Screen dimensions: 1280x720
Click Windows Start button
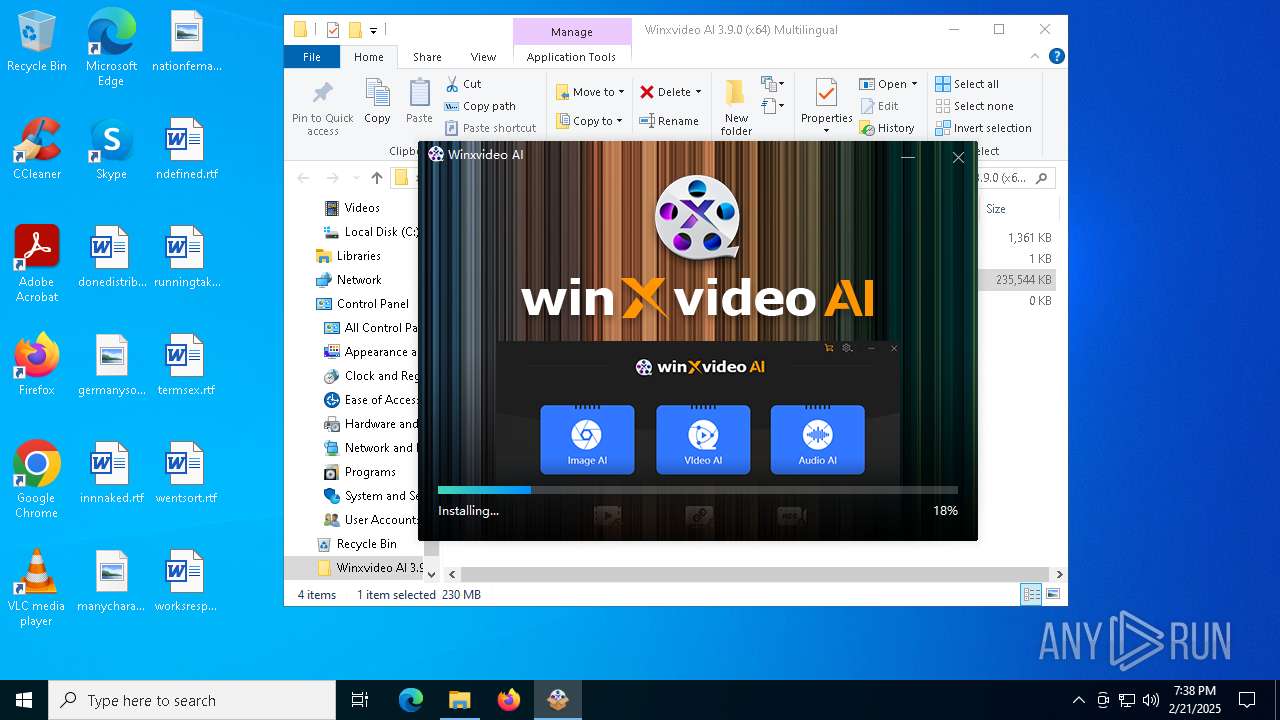pyautogui.click(x=24, y=700)
